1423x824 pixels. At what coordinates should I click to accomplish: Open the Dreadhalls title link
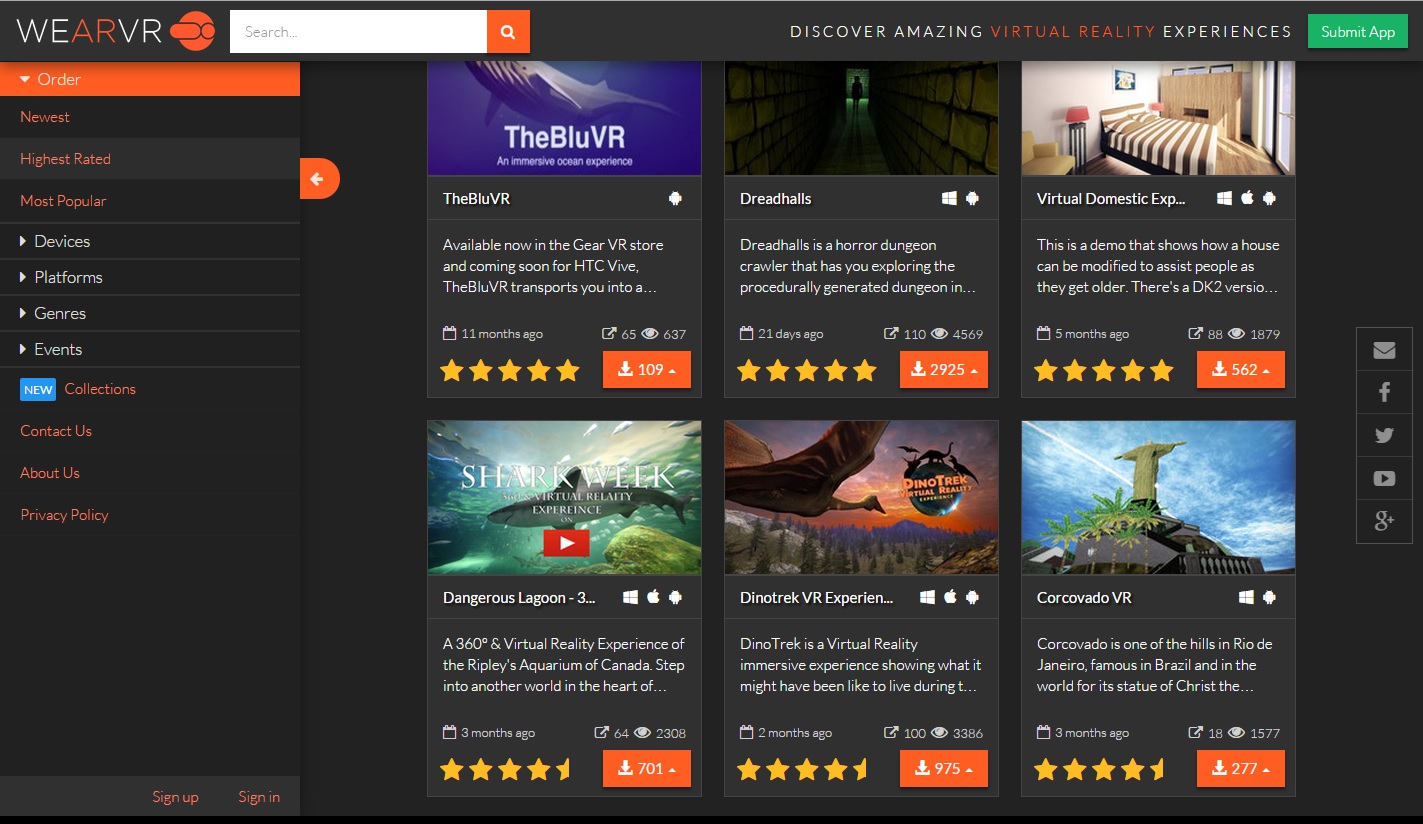point(776,199)
